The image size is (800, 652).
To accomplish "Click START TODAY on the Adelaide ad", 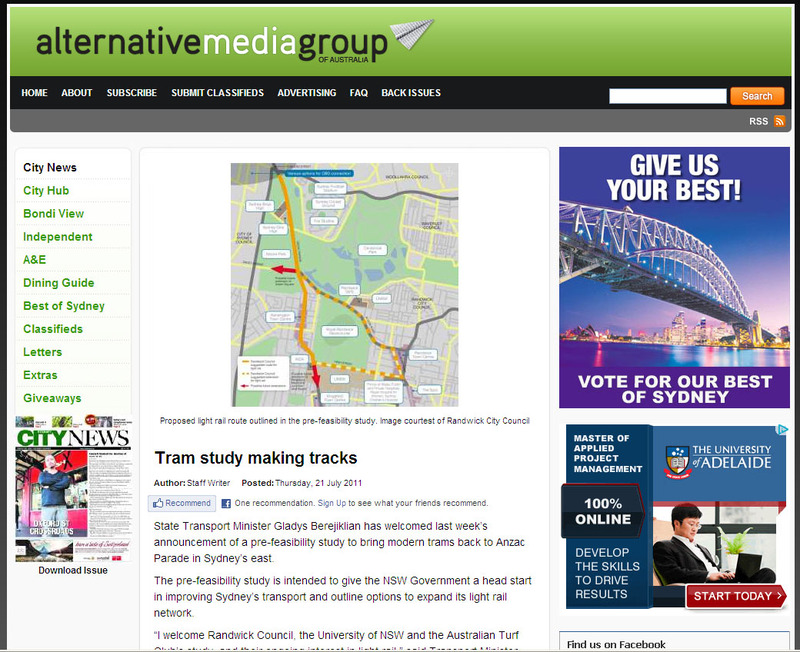I will (x=735, y=596).
